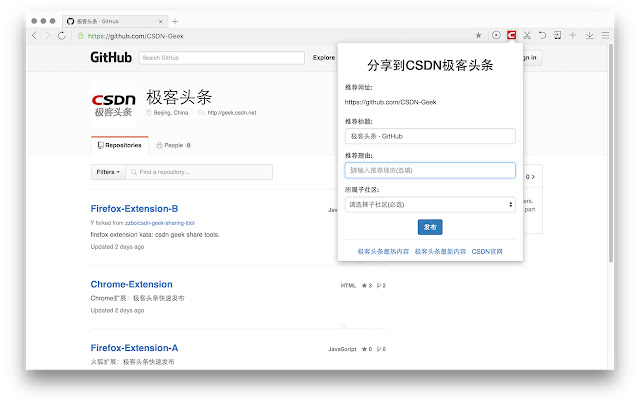Open the Firefox-Extension-A repository
The image size is (640, 400).
click(134, 348)
